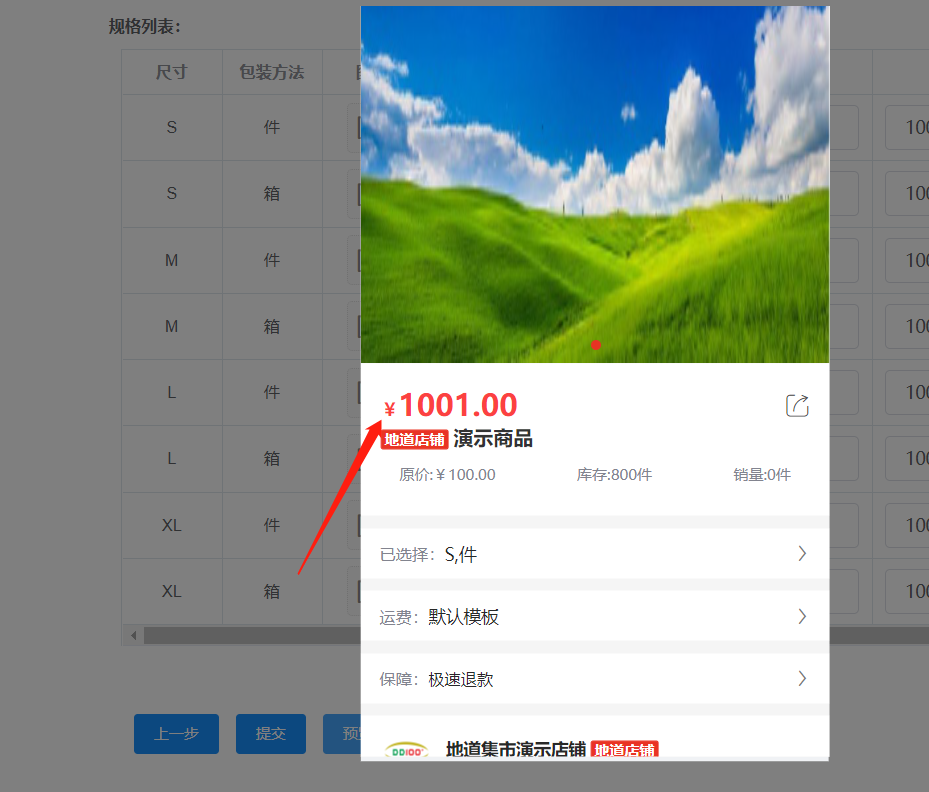Click the 包装方法 column header
This screenshot has width=929, height=792.
pyautogui.click(x=271, y=73)
